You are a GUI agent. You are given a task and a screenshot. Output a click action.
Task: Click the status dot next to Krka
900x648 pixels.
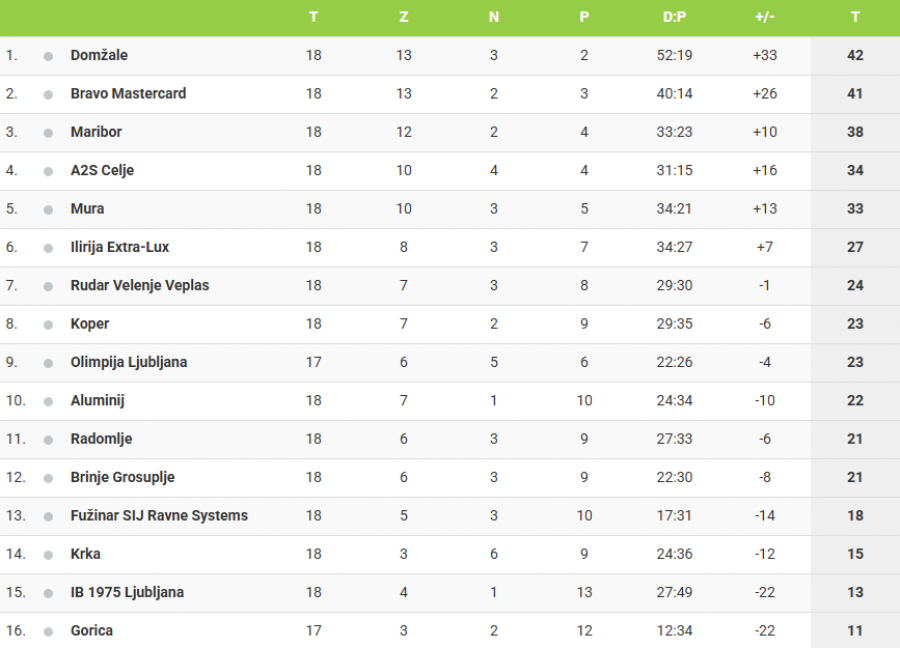point(48,555)
